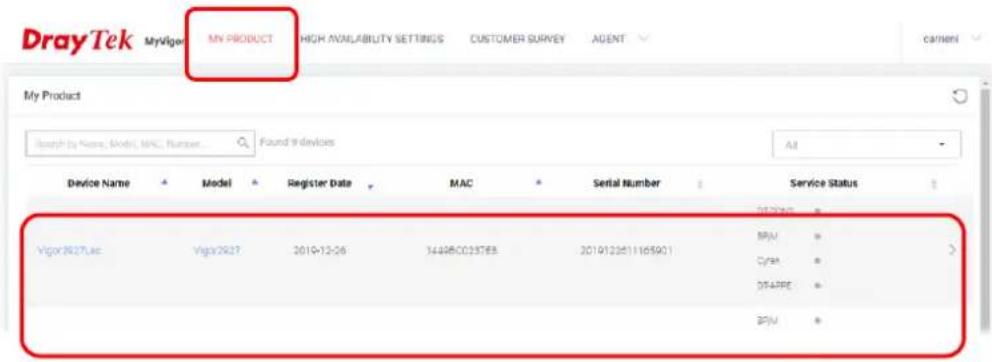Sort by Device Name column arrow

(164, 183)
